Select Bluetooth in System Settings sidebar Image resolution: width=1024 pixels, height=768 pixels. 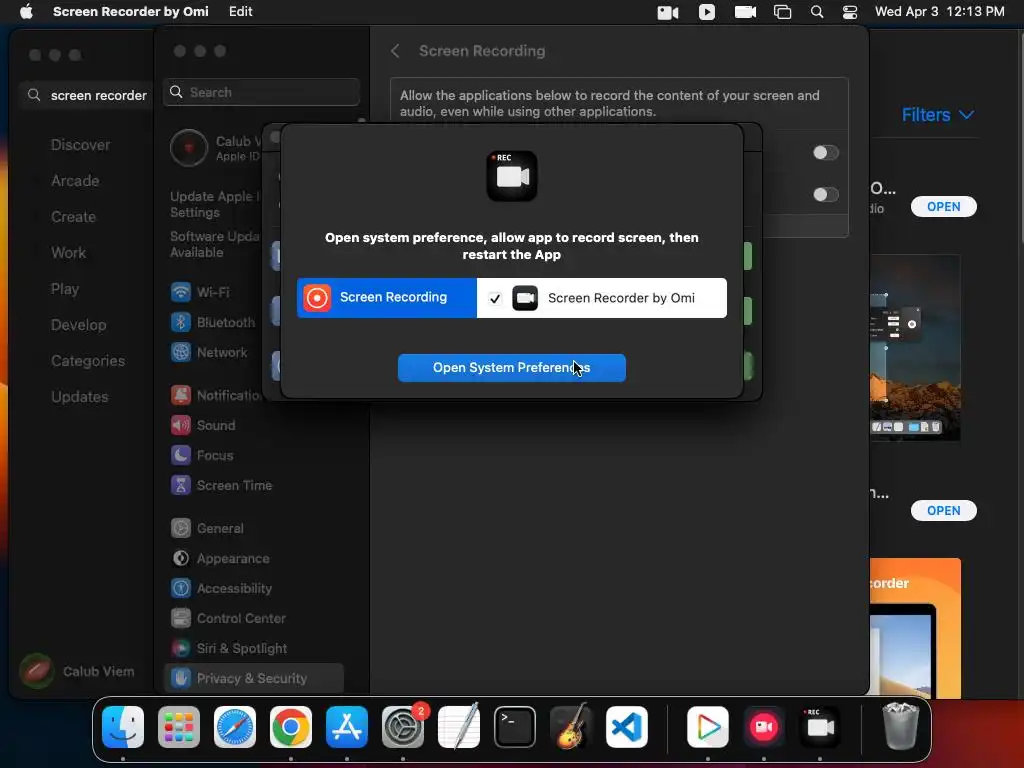(213, 322)
